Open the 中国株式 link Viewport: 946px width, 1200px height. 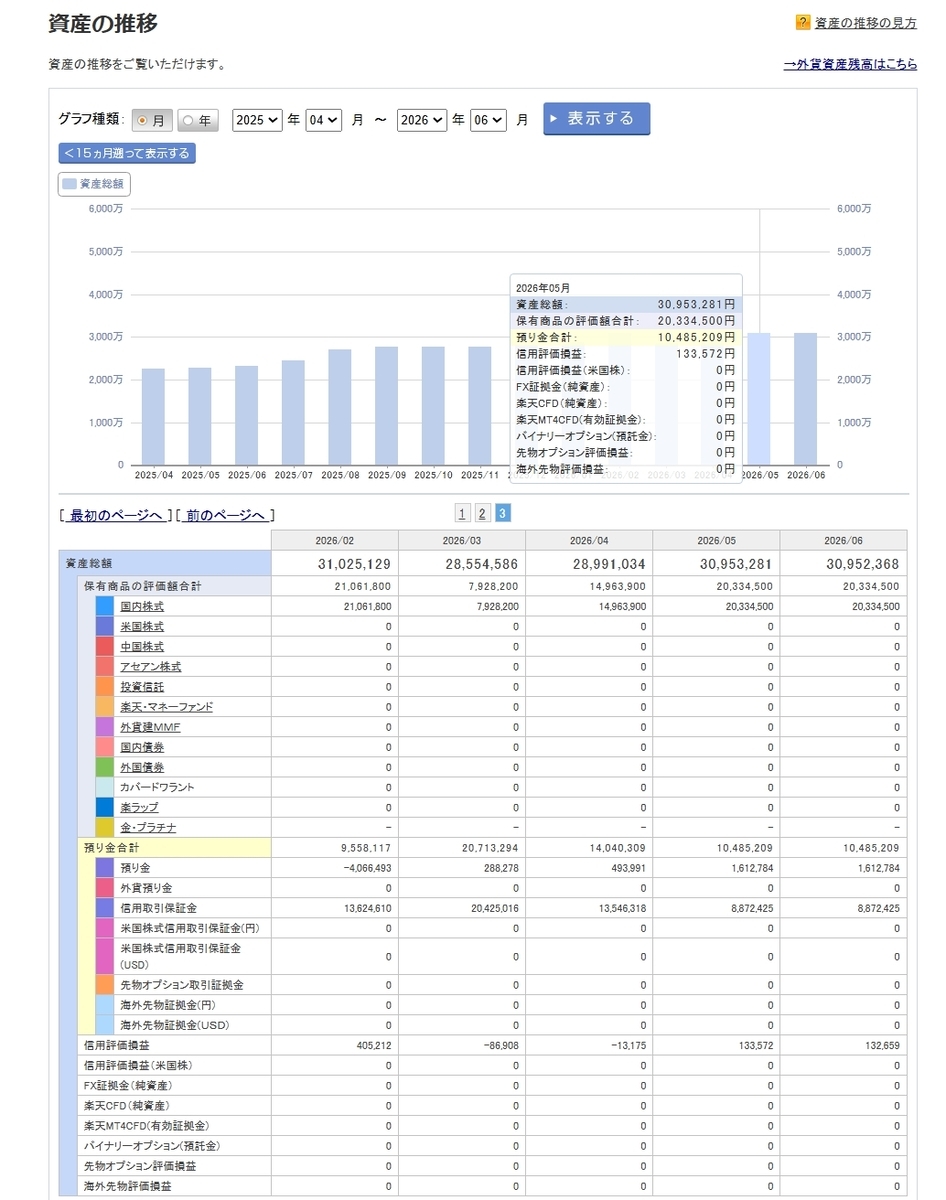(142, 646)
